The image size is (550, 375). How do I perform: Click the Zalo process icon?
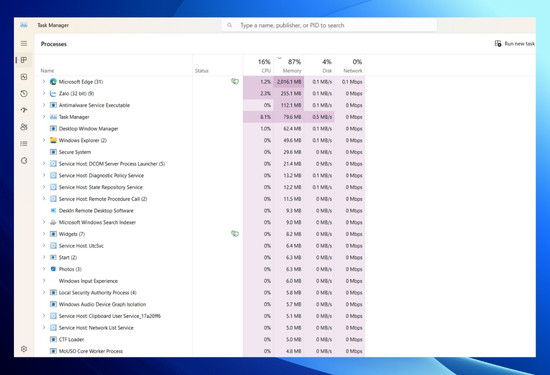53,94
